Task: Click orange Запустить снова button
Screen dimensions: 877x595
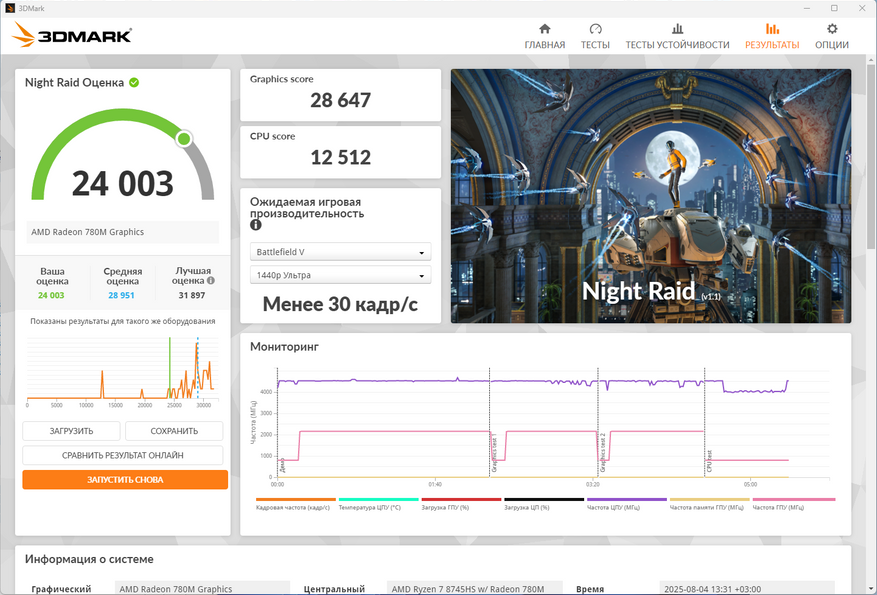Action: click(125, 480)
